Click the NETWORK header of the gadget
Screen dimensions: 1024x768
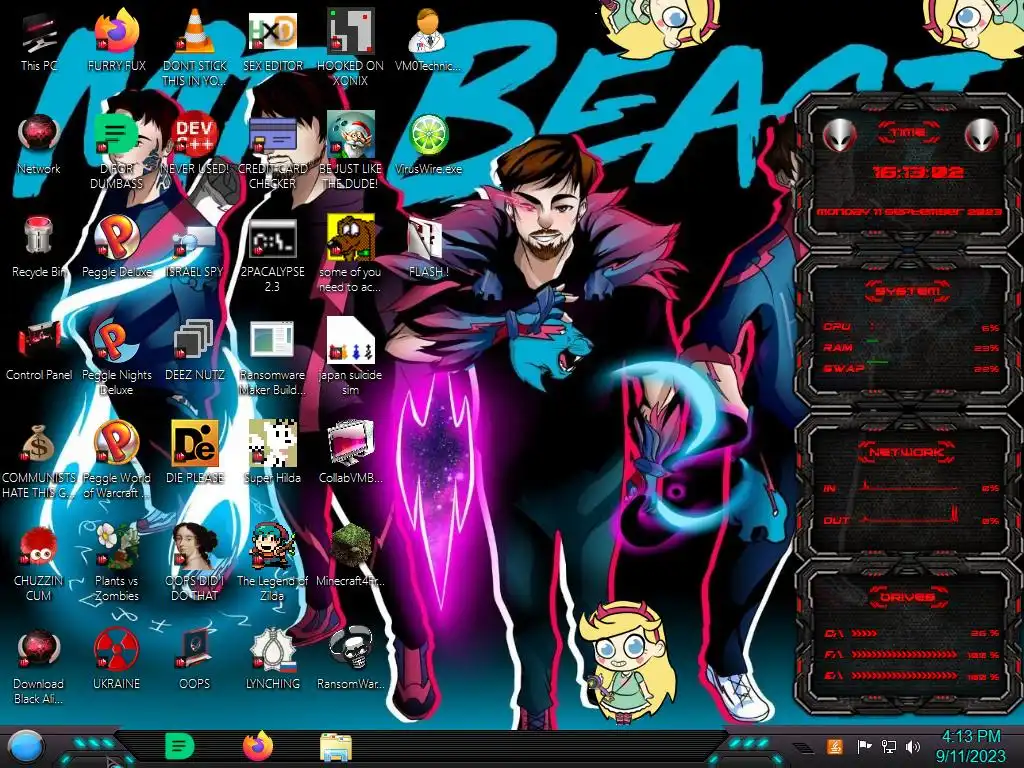[x=907, y=451]
